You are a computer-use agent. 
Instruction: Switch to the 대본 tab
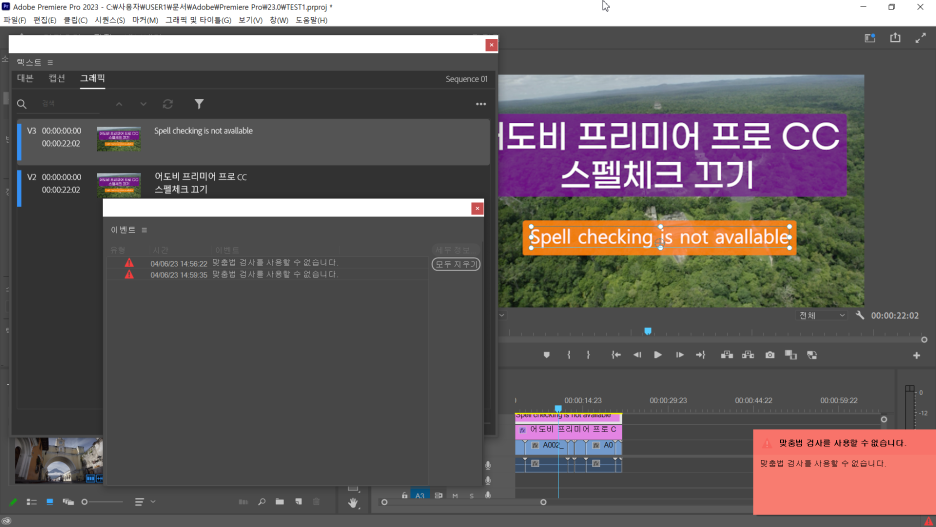(x=25, y=78)
